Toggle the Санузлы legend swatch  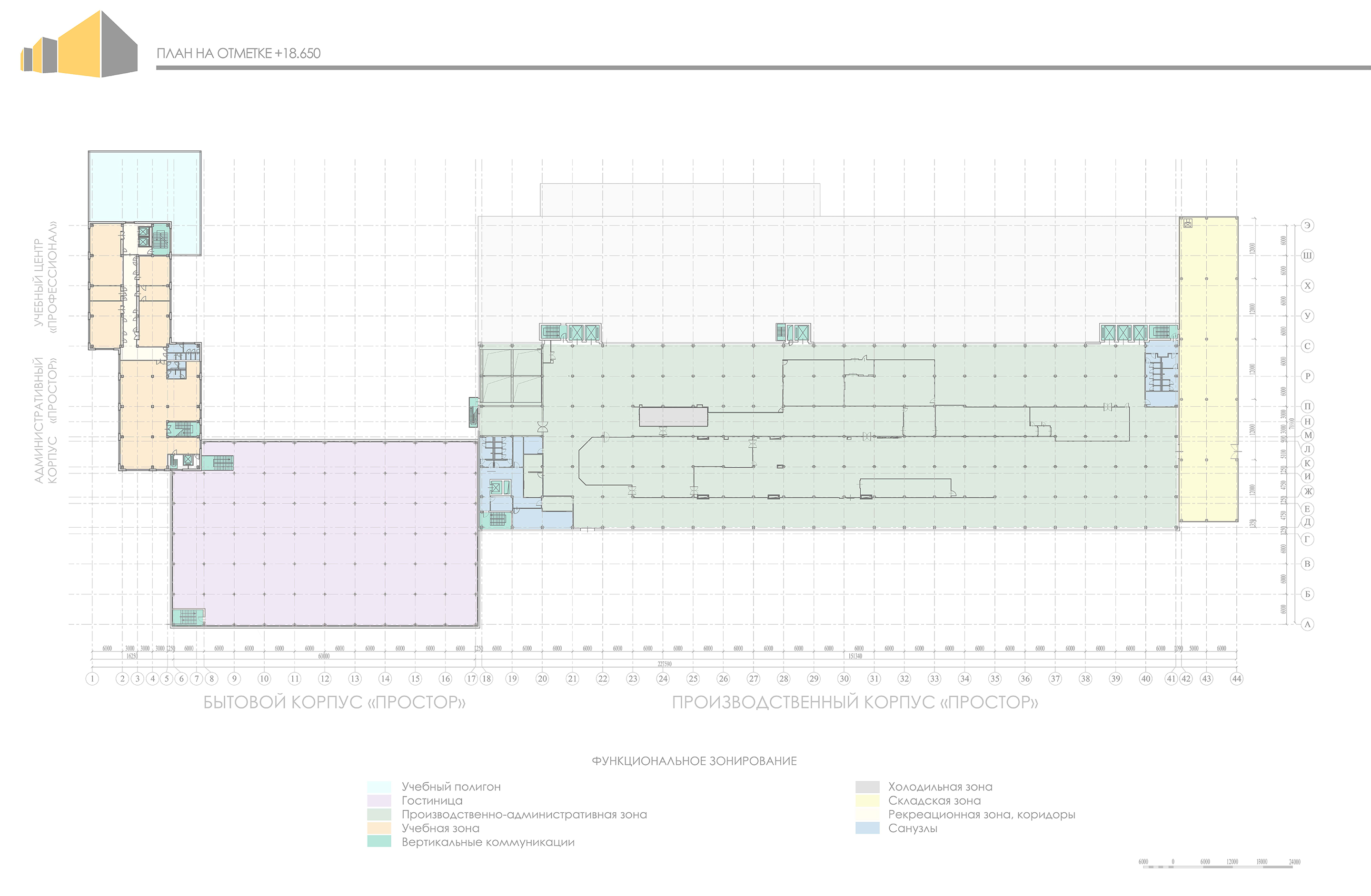pyautogui.click(x=866, y=828)
